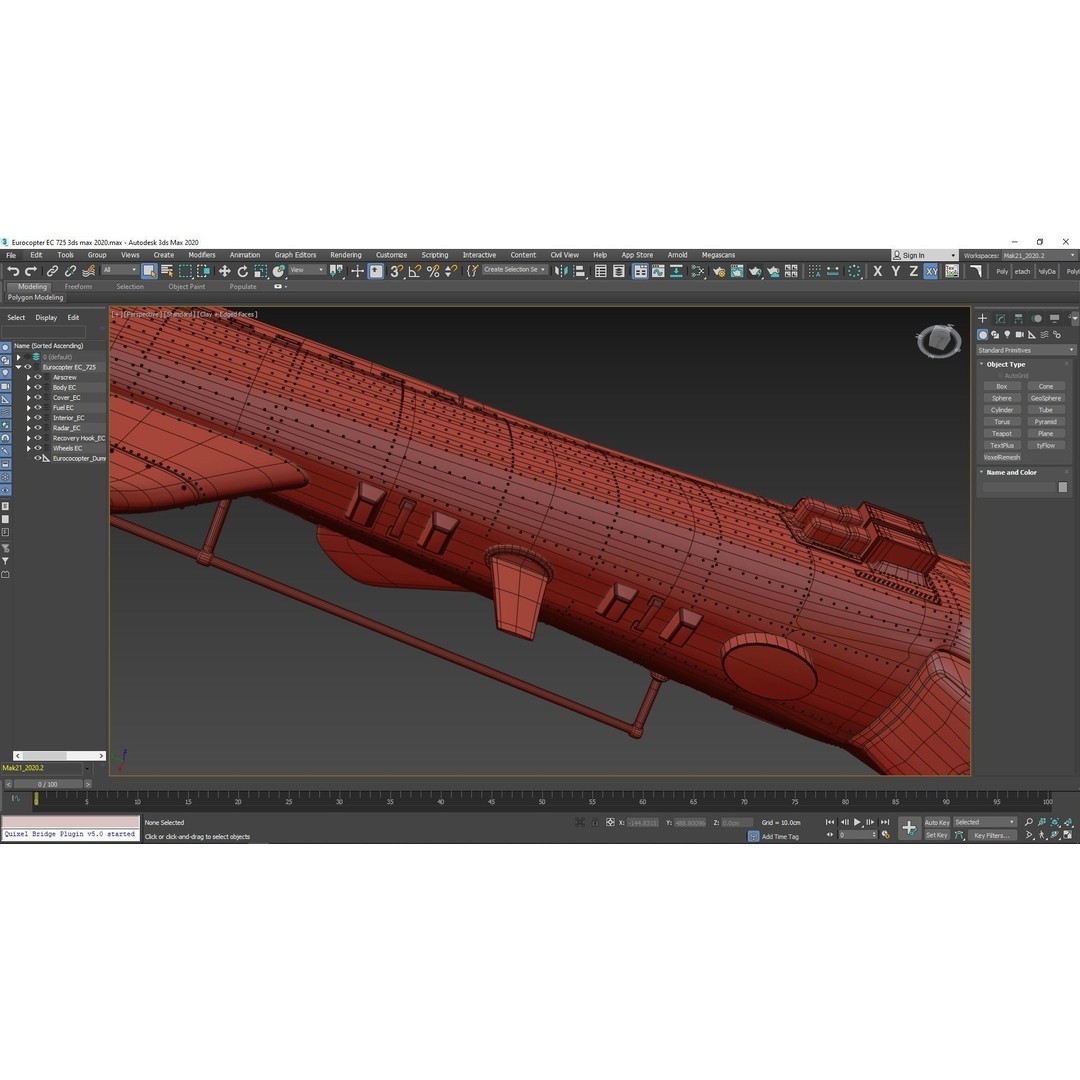Toggle the Percent Snap icon
1080x1080 pixels.
(433, 271)
